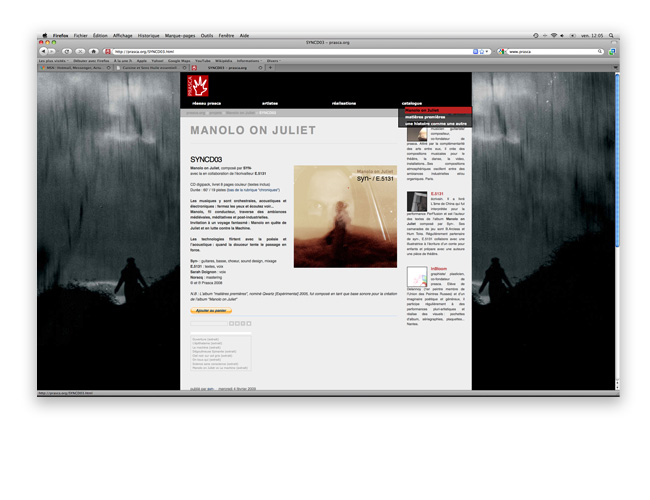
Task: Click the forward navigation arrow
Action: coord(52,51)
